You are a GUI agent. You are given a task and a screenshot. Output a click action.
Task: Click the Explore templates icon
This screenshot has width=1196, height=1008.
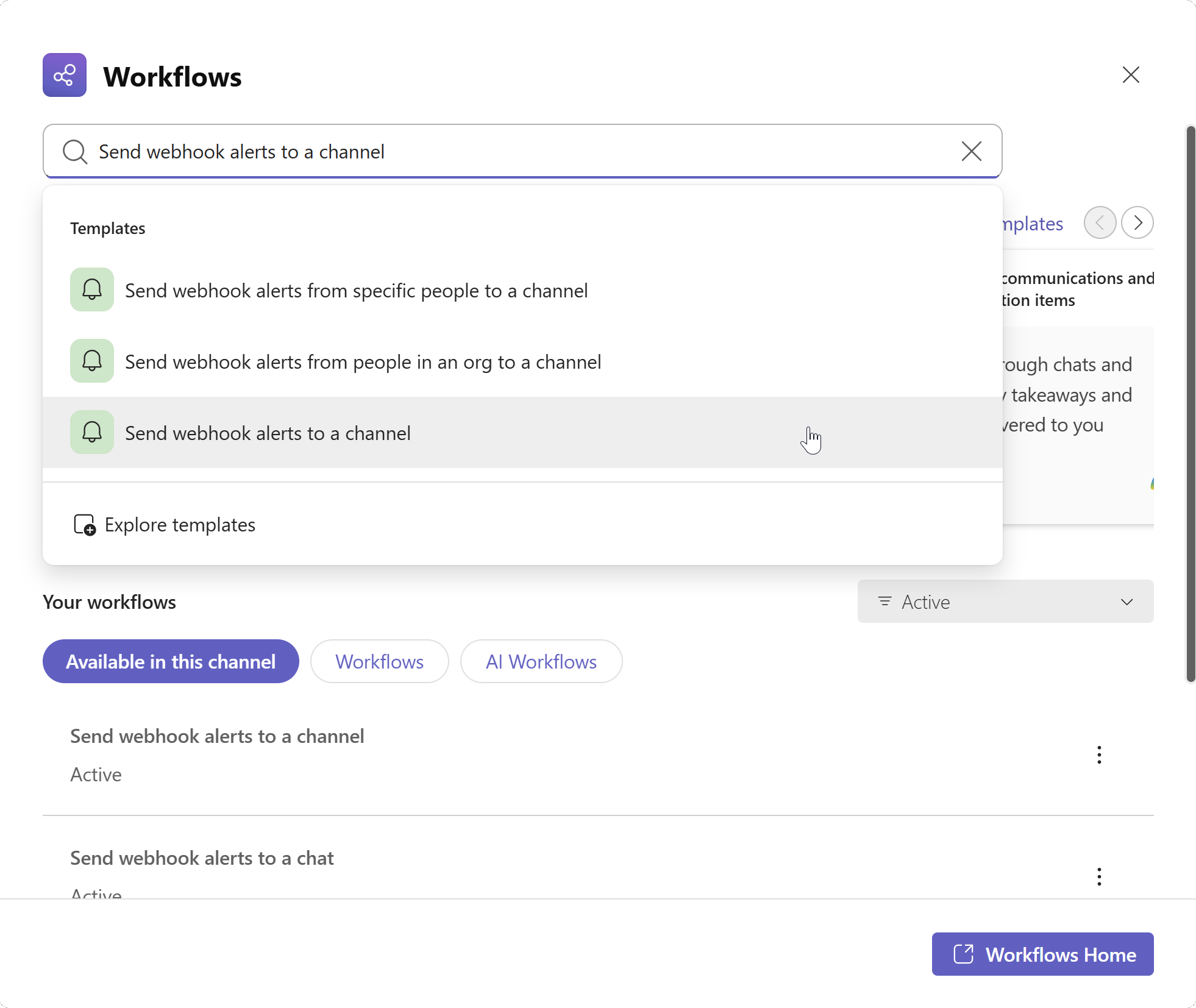[84, 524]
